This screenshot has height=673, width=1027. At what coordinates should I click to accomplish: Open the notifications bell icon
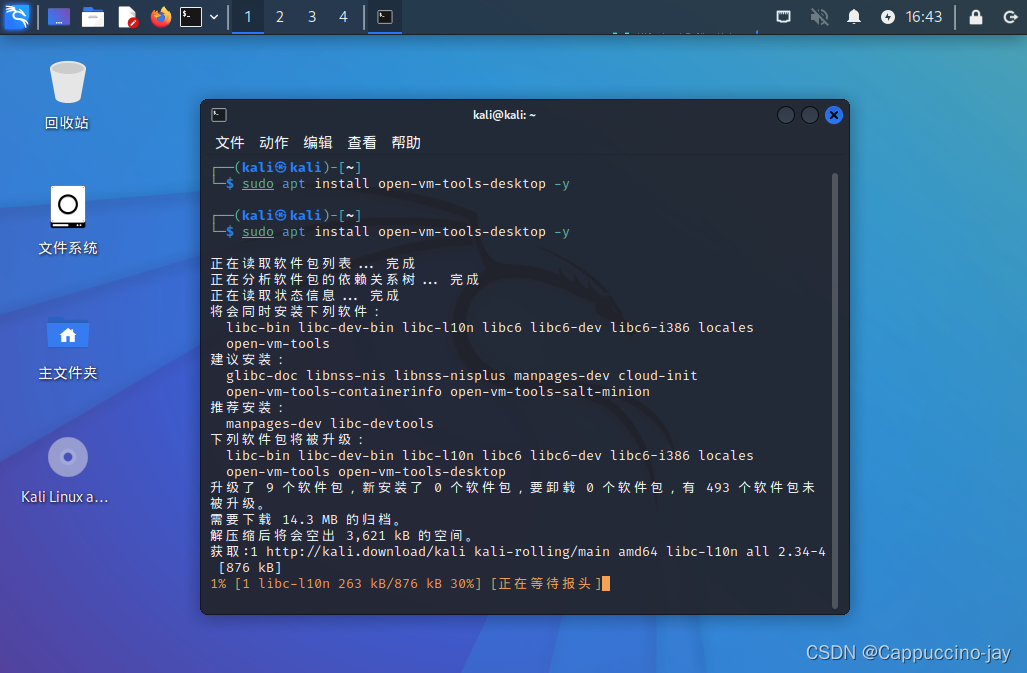[853, 16]
